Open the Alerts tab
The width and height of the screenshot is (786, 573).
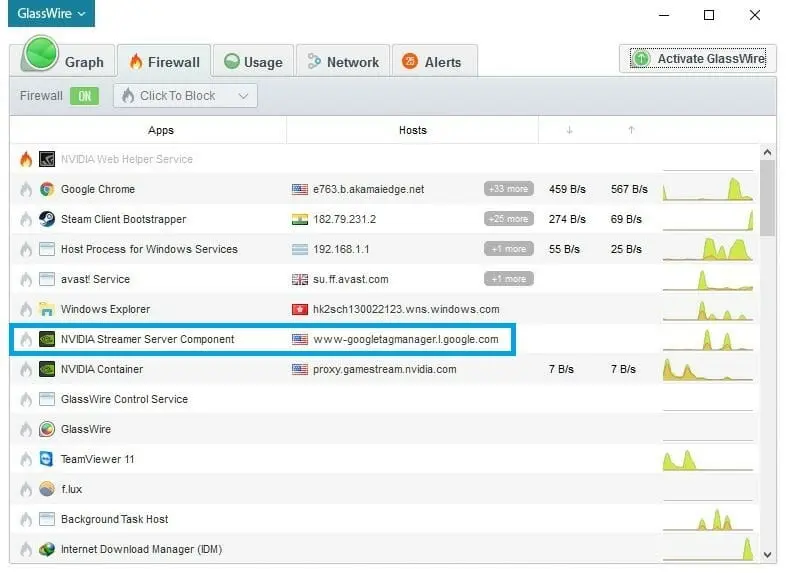432,62
